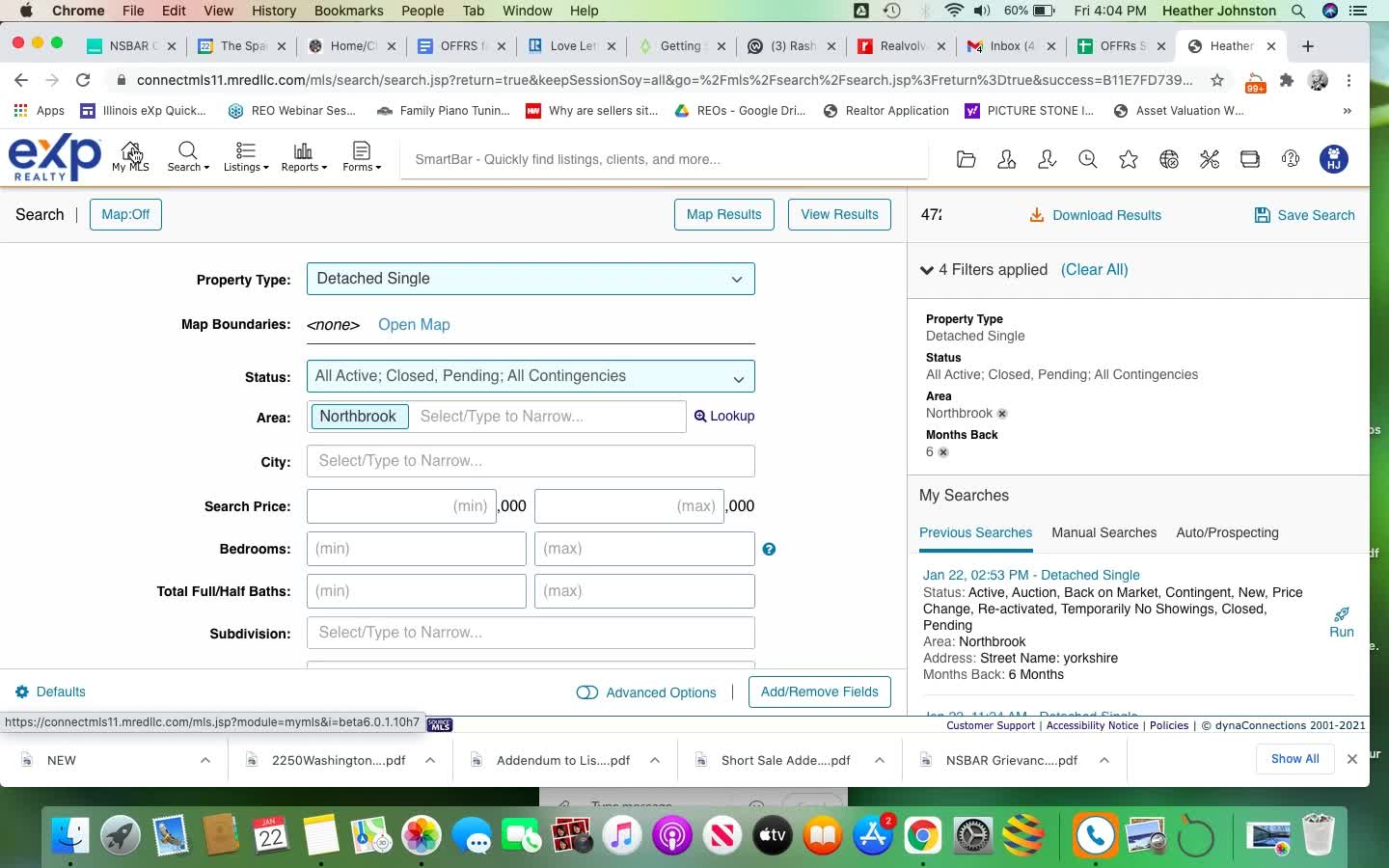Click the Area Lookup link

pos(724,416)
